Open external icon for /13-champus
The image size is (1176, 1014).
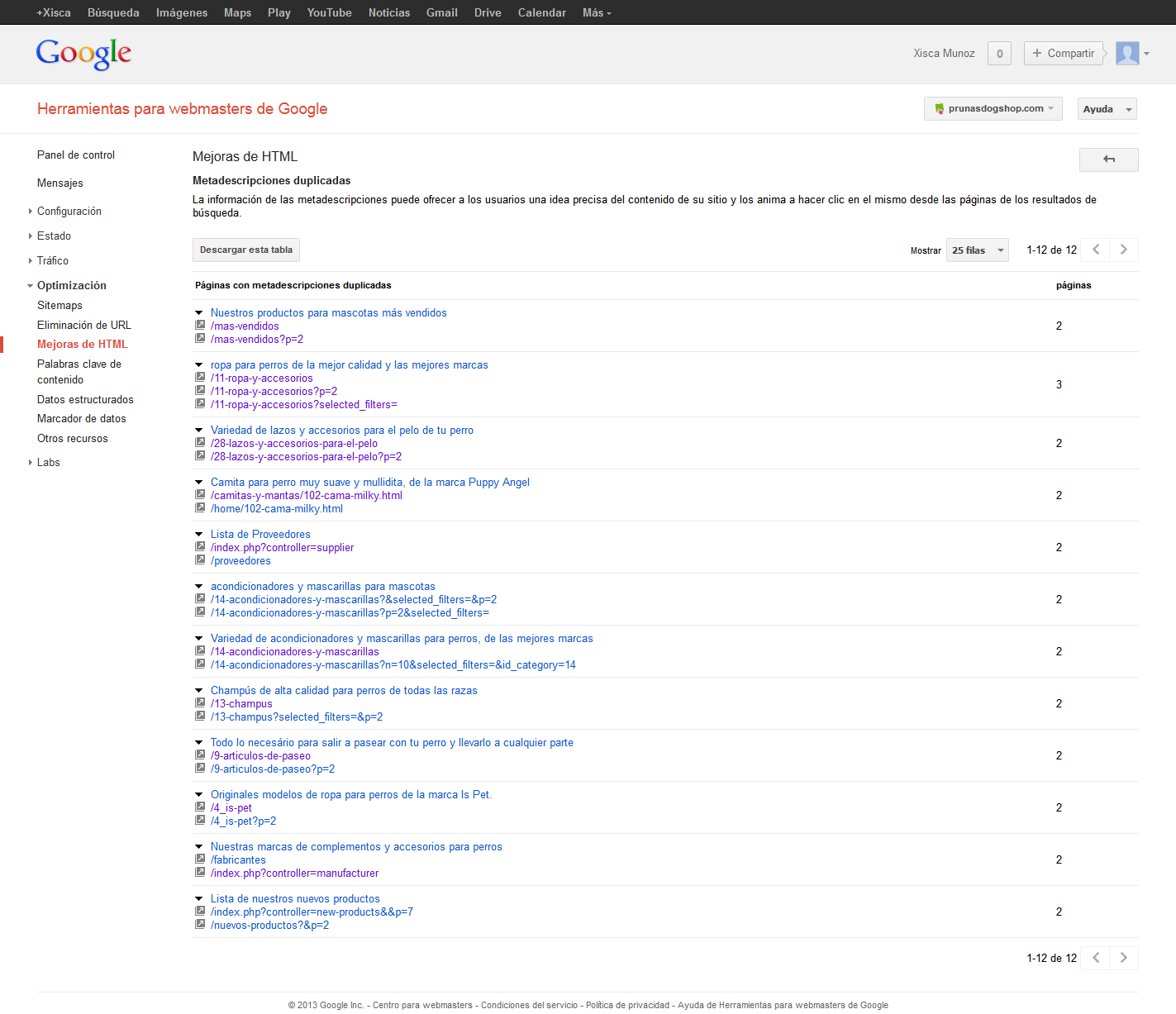[x=200, y=703]
